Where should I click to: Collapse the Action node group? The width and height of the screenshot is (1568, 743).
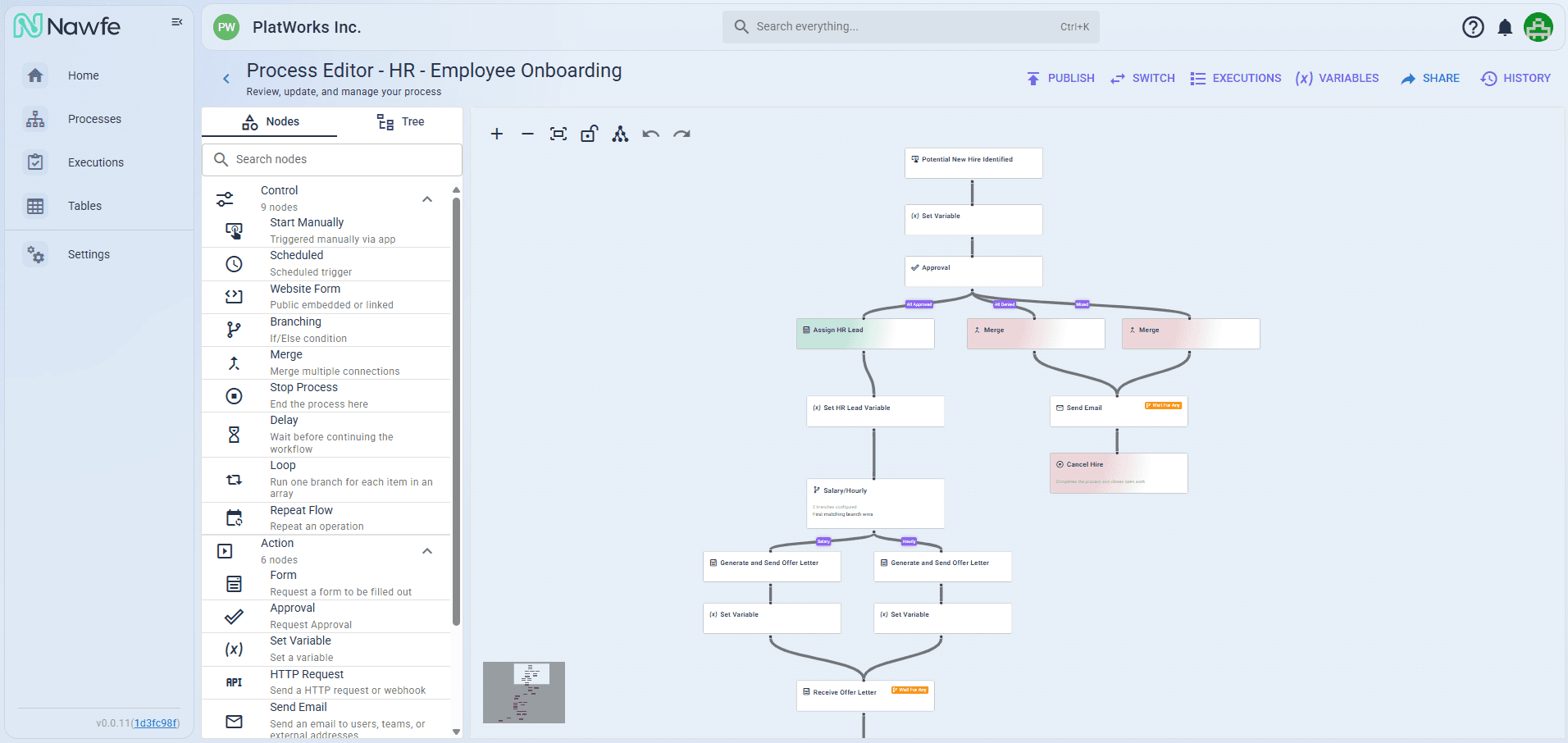pos(427,551)
